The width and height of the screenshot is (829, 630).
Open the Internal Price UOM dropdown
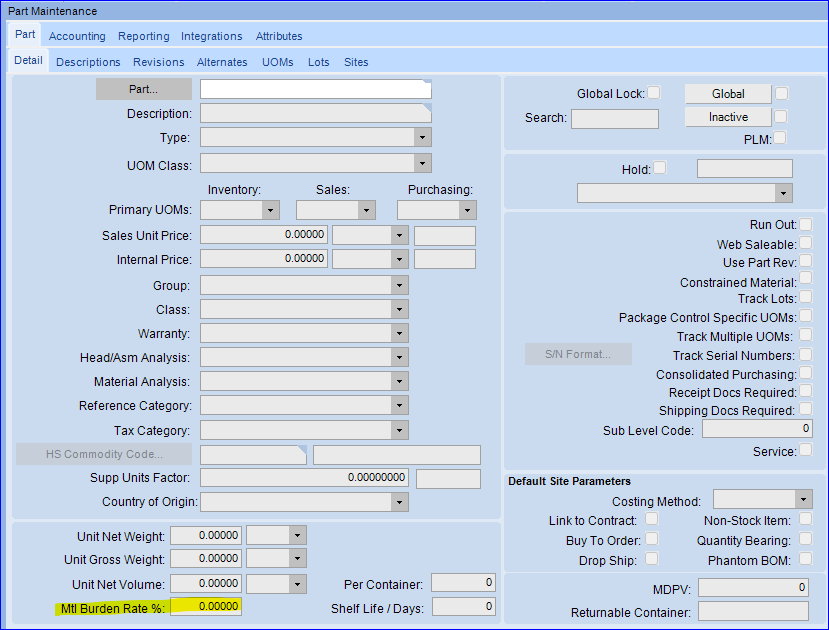click(x=400, y=259)
